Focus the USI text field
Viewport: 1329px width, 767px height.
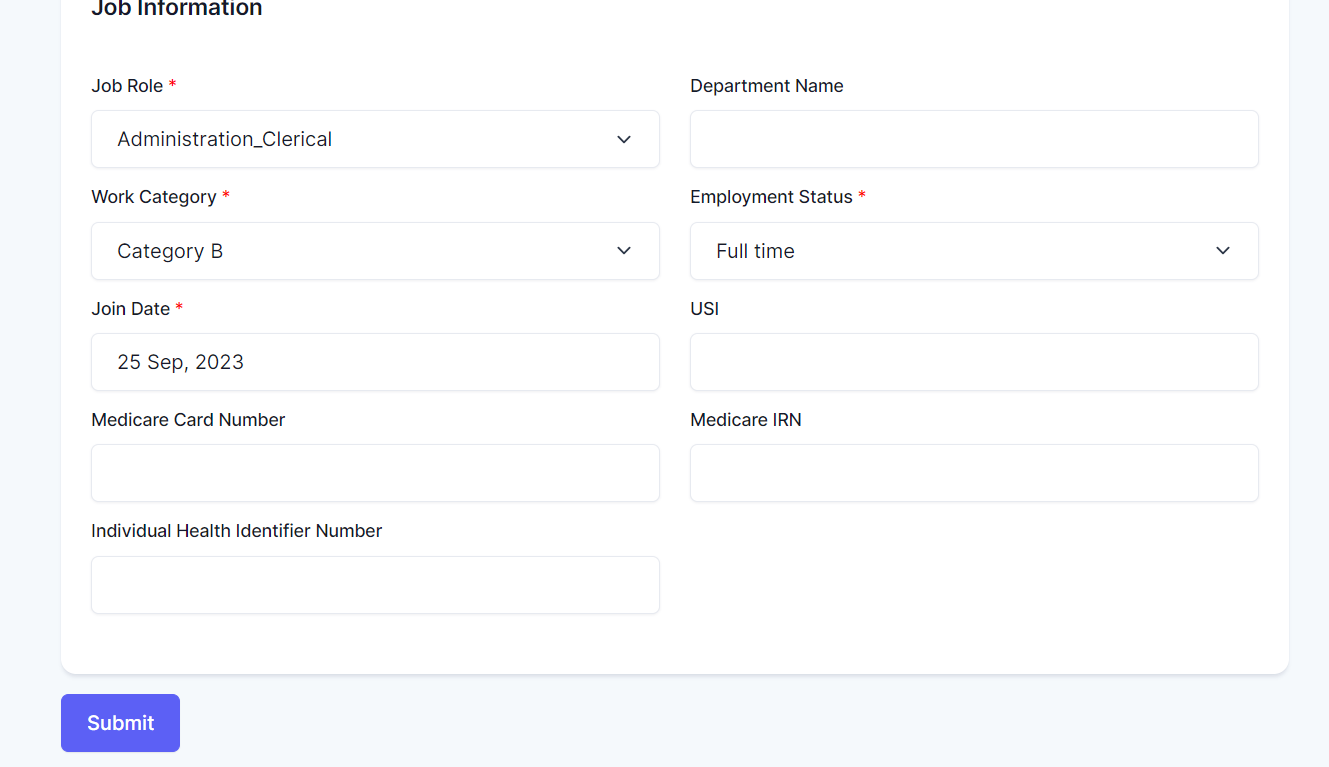974,362
